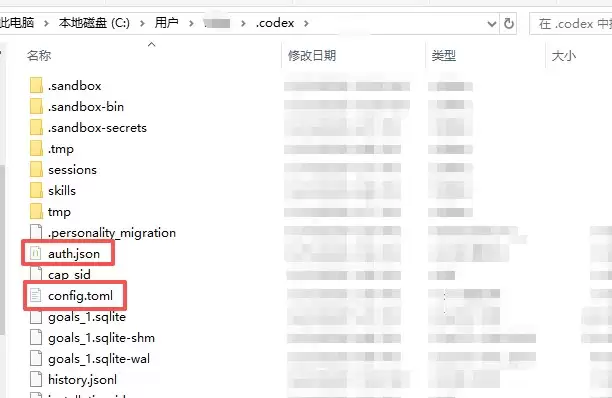Select cap_sid file name

(x=69, y=275)
